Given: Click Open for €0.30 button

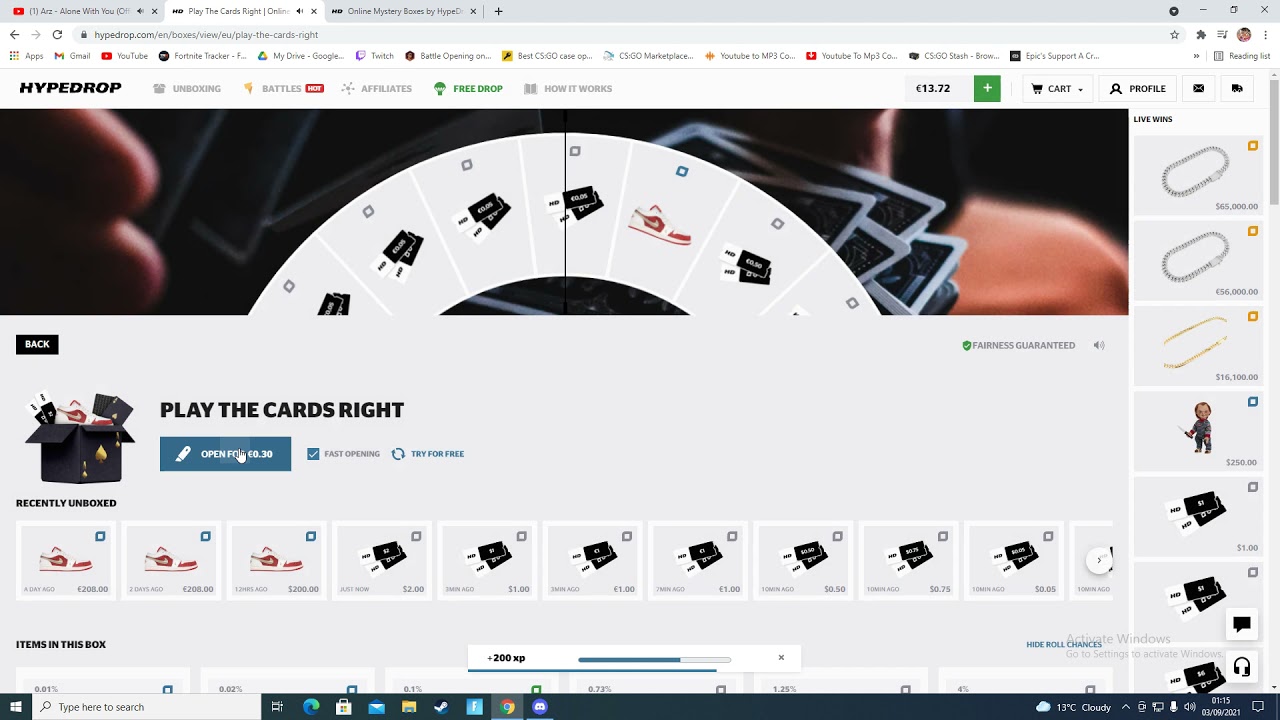Looking at the screenshot, I should [x=225, y=454].
